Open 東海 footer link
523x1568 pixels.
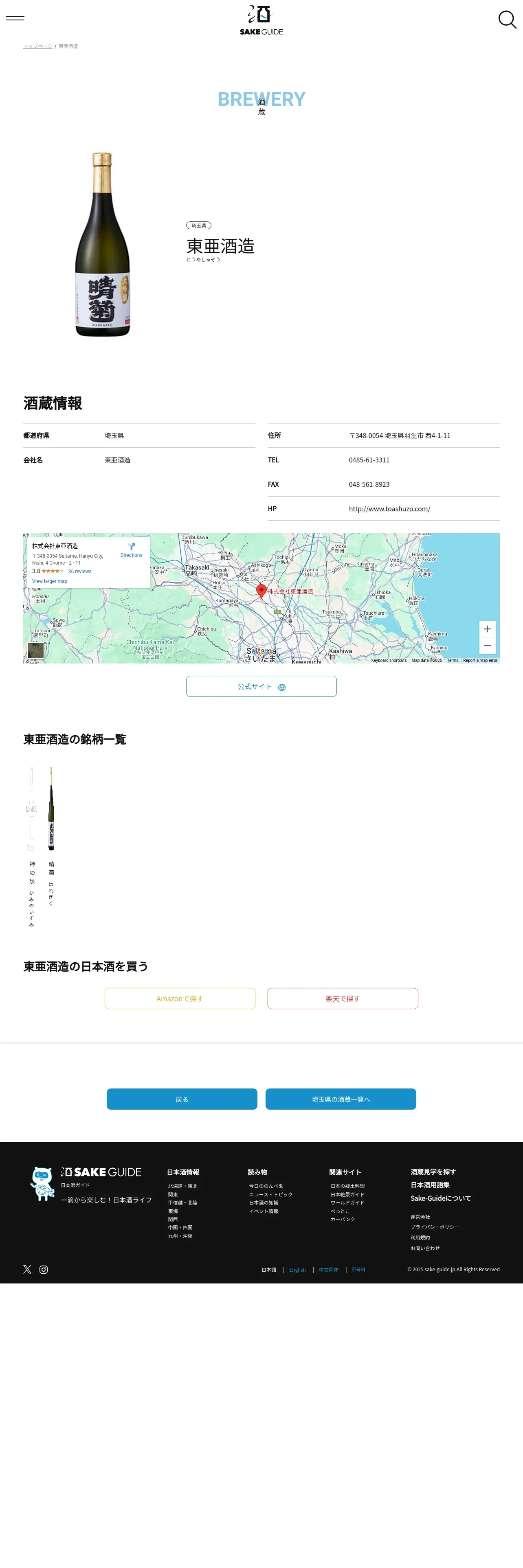(x=173, y=1211)
